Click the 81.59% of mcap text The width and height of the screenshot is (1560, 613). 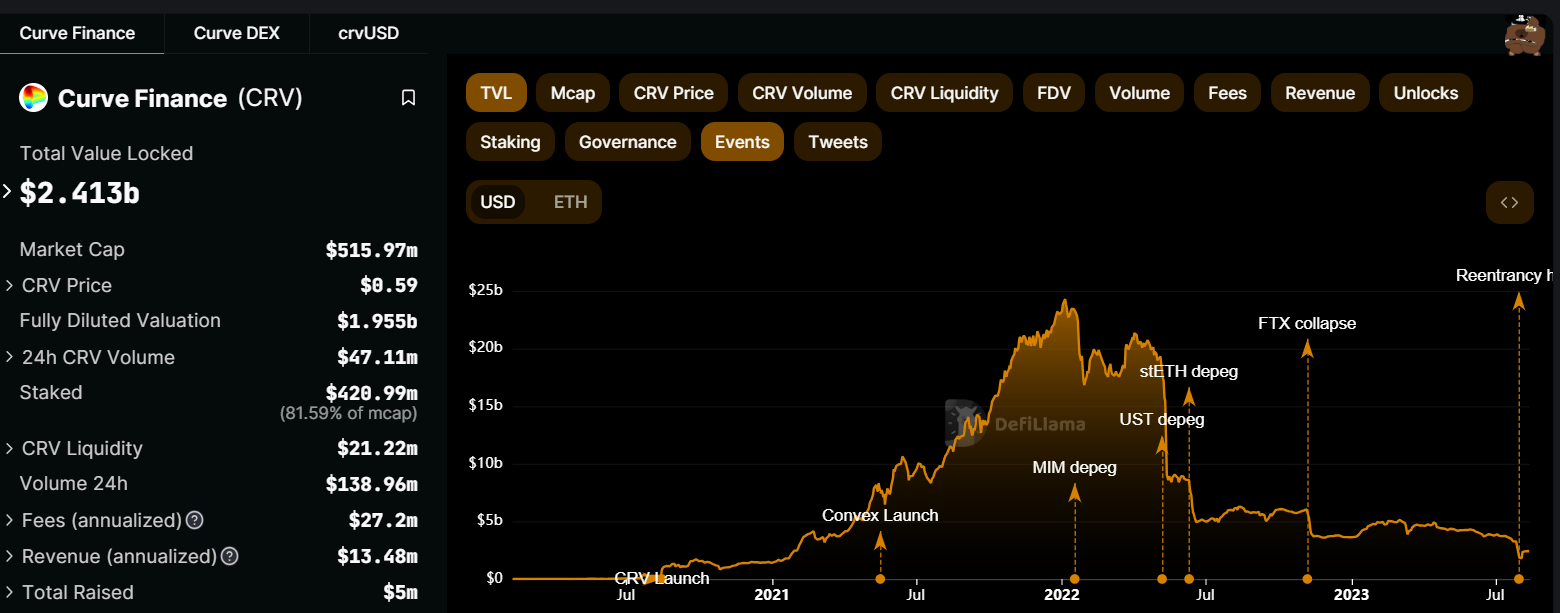348,413
